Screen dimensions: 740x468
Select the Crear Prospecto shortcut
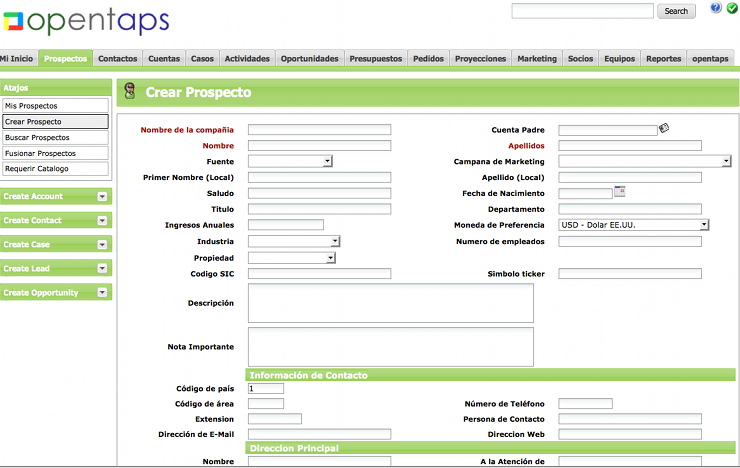click(55, 122)
